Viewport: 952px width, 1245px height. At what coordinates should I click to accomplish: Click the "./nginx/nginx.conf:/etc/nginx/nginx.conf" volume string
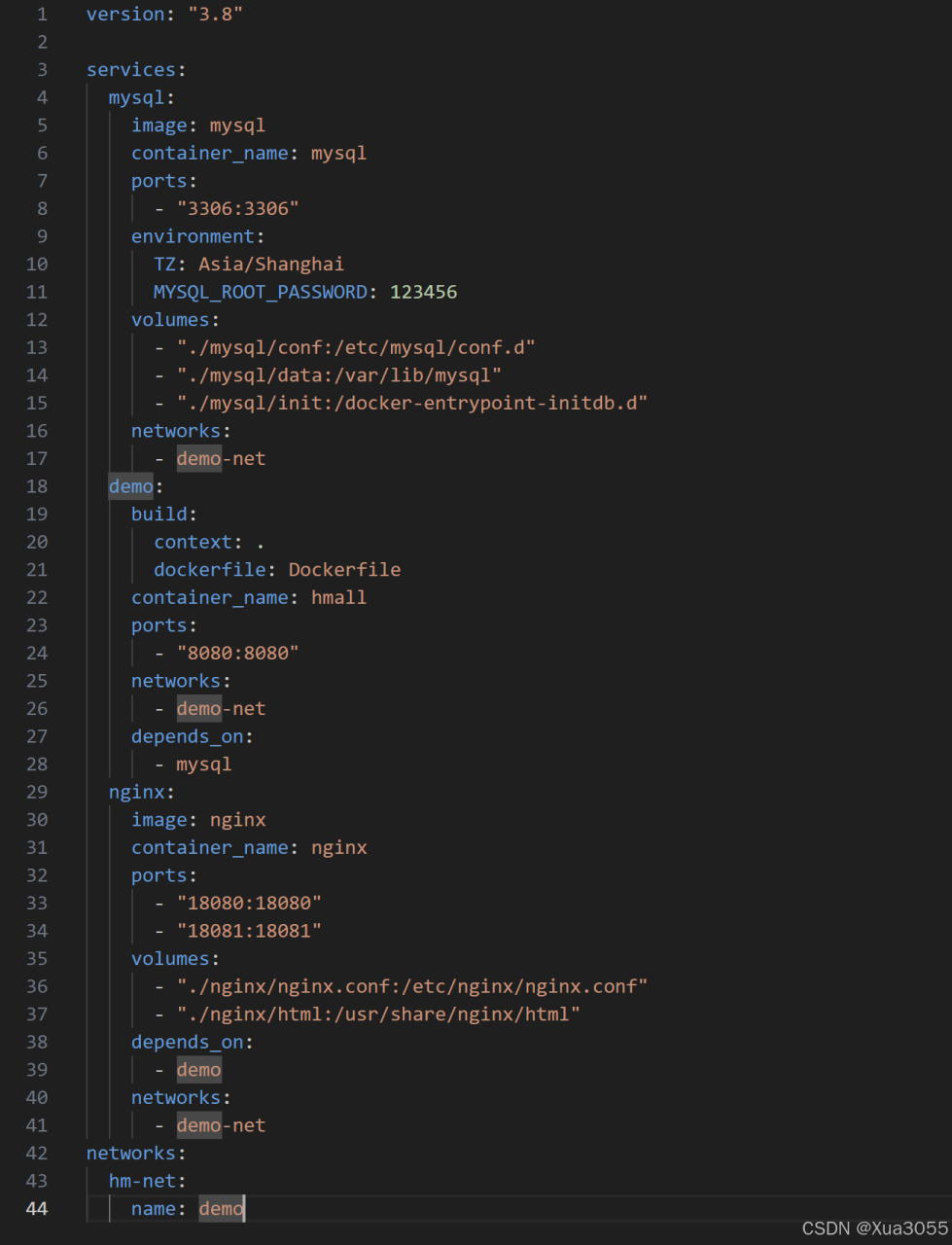point(412,986)
